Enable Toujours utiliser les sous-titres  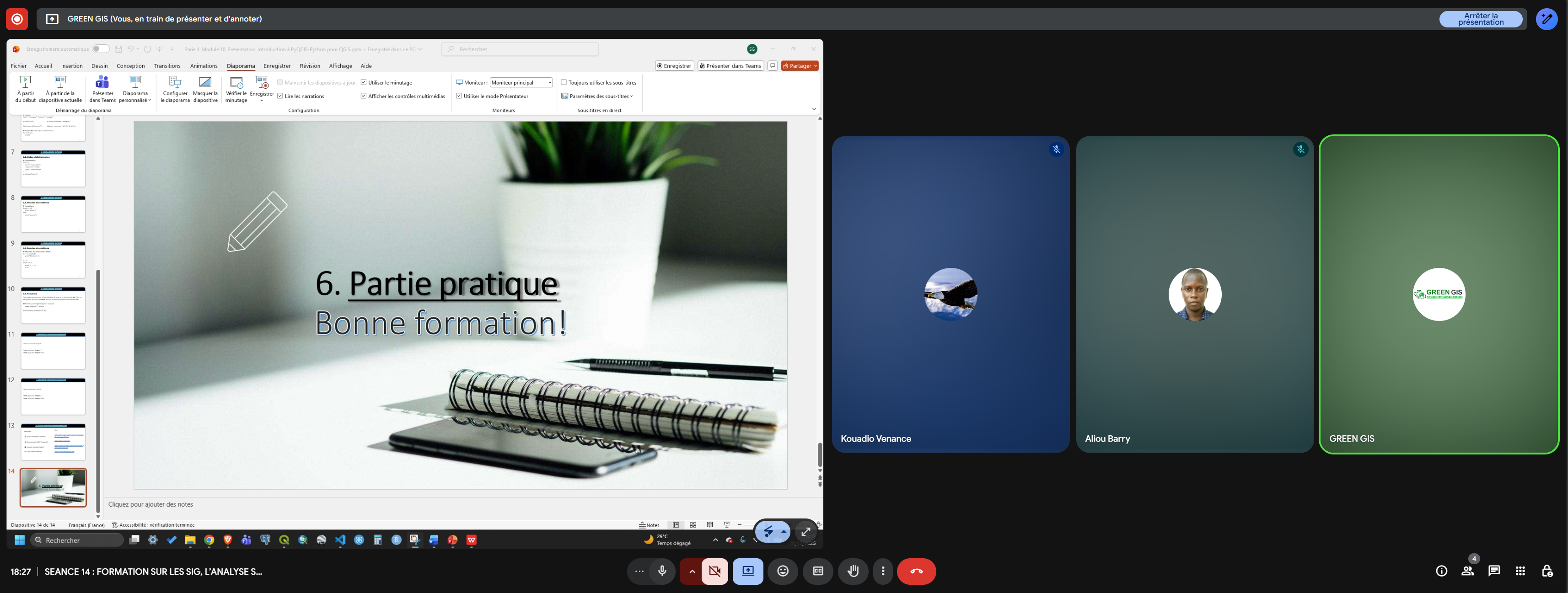click(564, 83)
